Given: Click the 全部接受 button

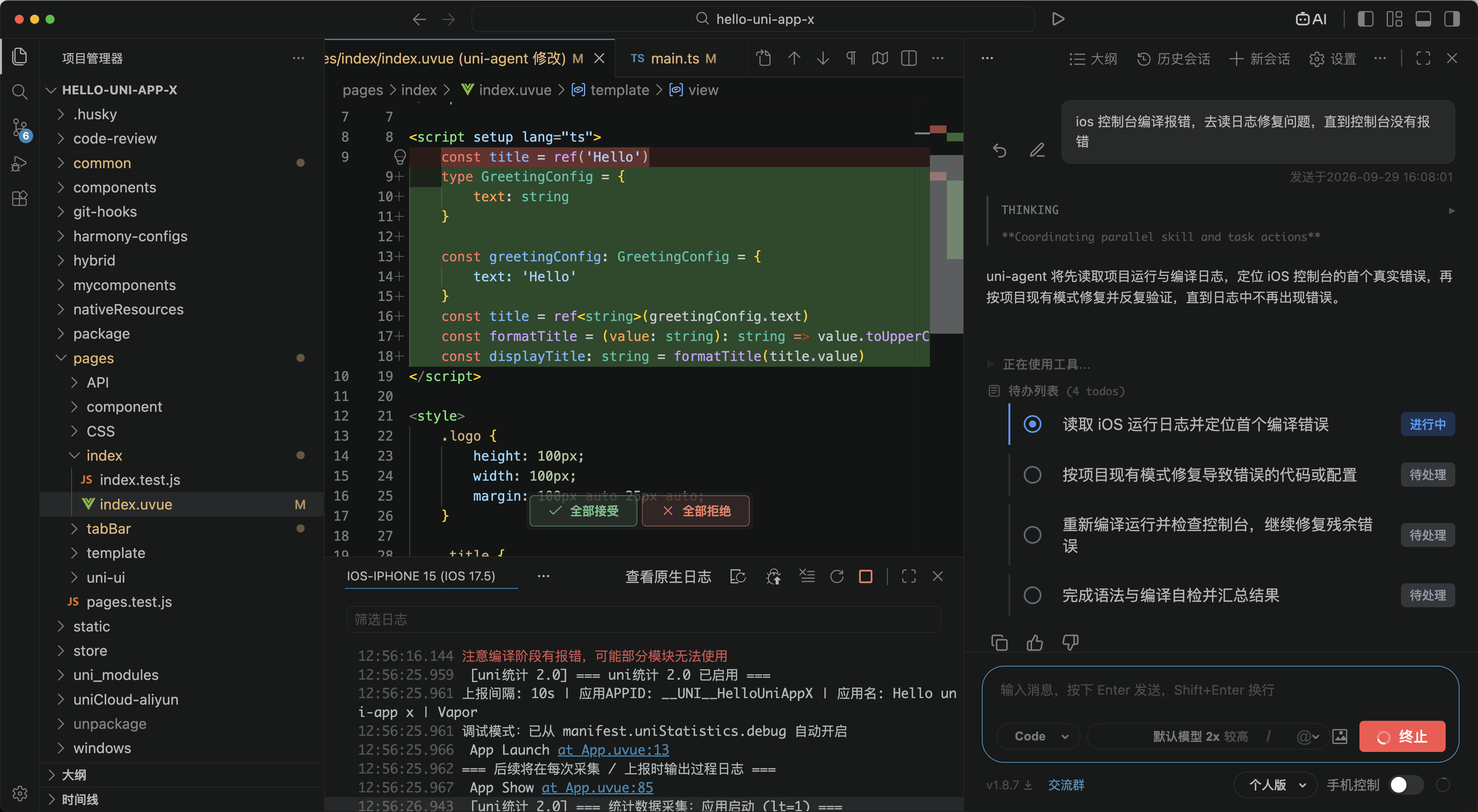Looking at the screenshot, I should (583, 511).
